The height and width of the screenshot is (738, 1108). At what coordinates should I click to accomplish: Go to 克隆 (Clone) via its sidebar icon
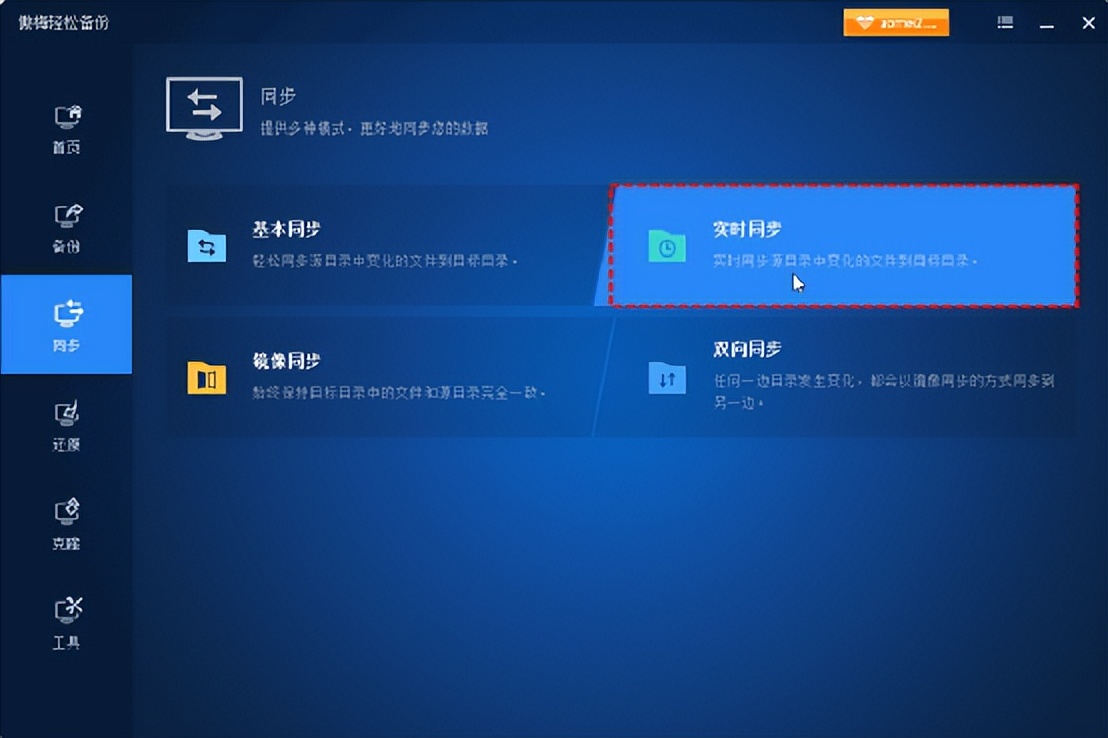coord(66,516)
